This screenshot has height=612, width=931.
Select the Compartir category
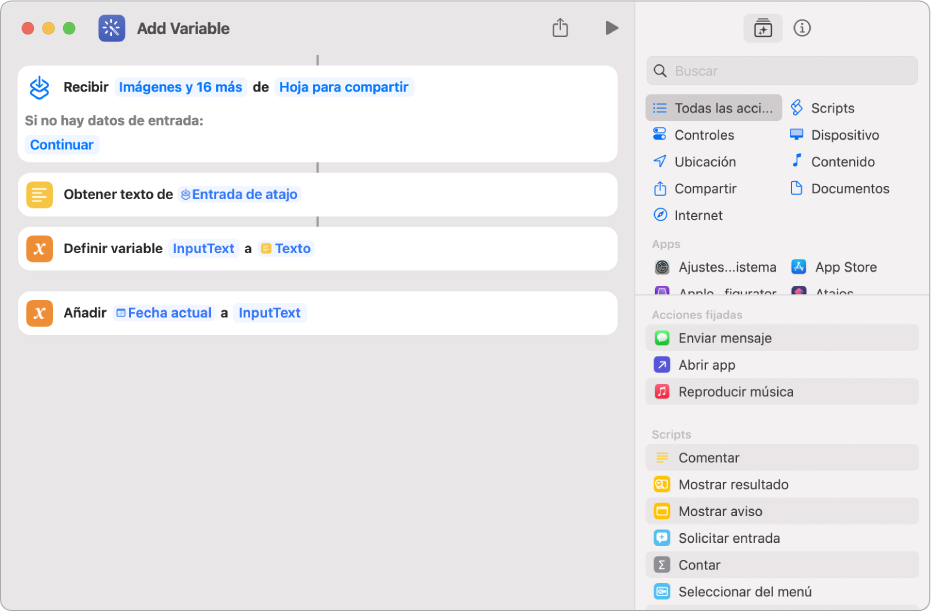click(x=694, y=189)
